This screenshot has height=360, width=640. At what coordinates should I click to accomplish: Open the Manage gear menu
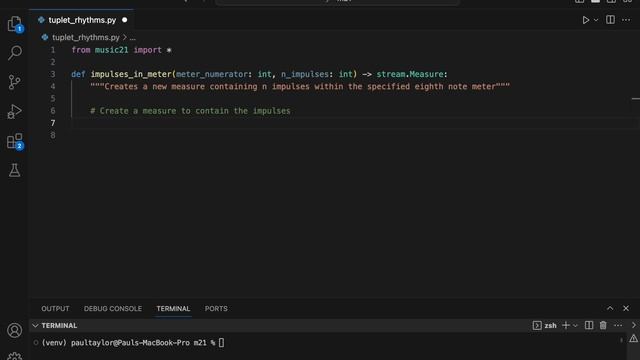pyautogui.click(x=15, y=356)
